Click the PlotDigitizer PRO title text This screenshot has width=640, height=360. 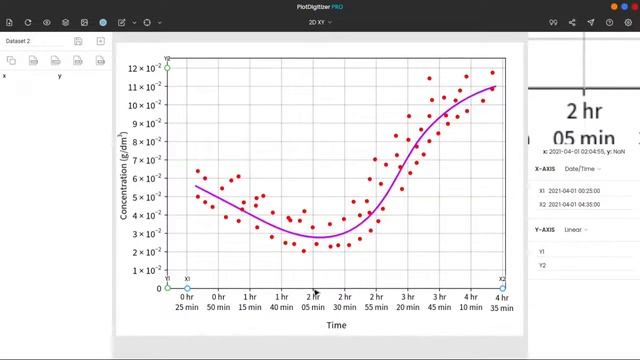[320, 7]
